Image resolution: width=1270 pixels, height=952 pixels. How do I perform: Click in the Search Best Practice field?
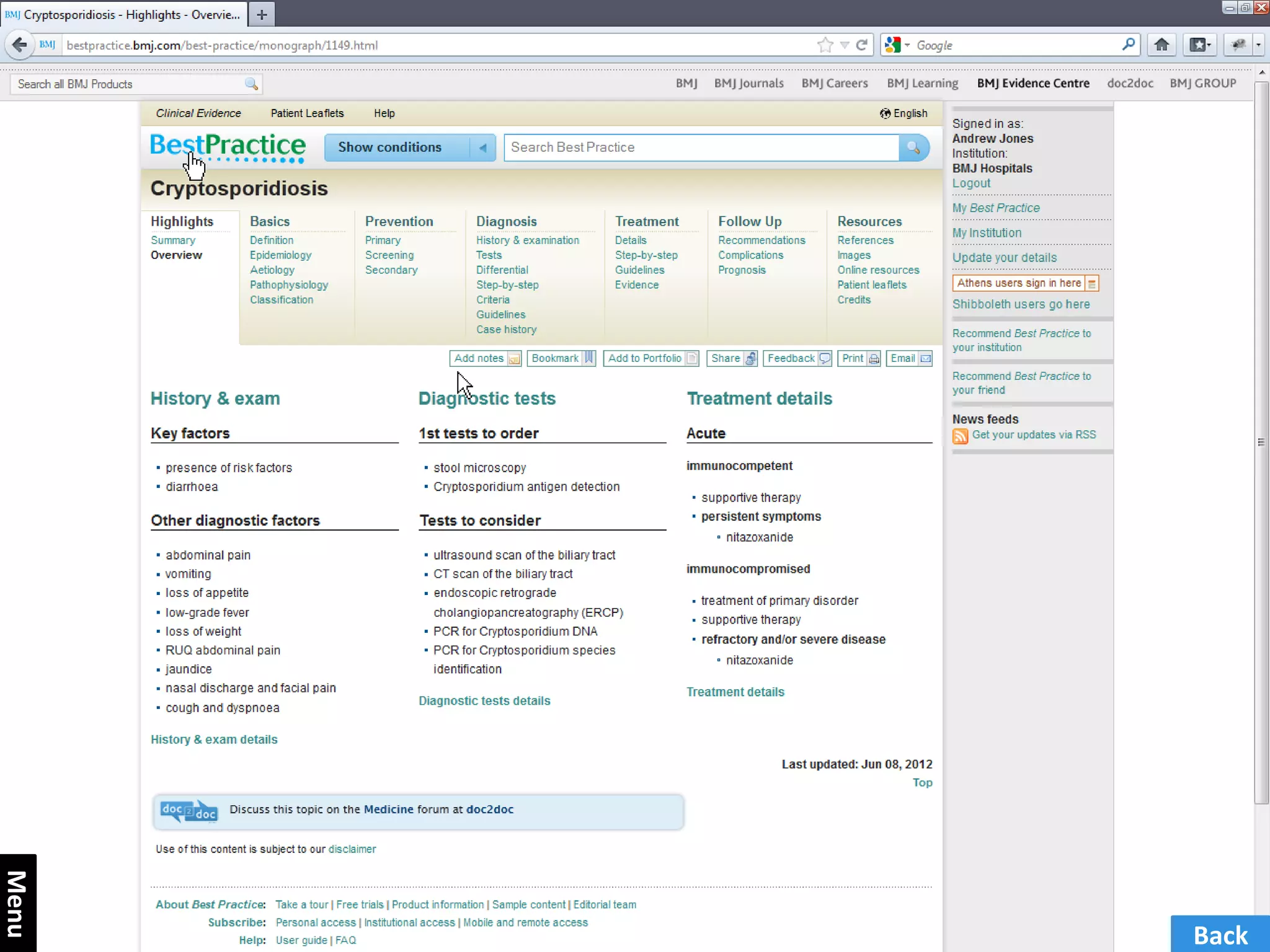coord(701,148)
